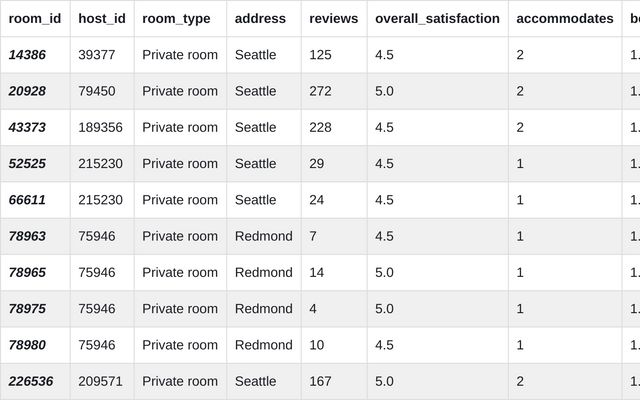
Task: Select host ID 39377 cell
Action: point(97,55)
